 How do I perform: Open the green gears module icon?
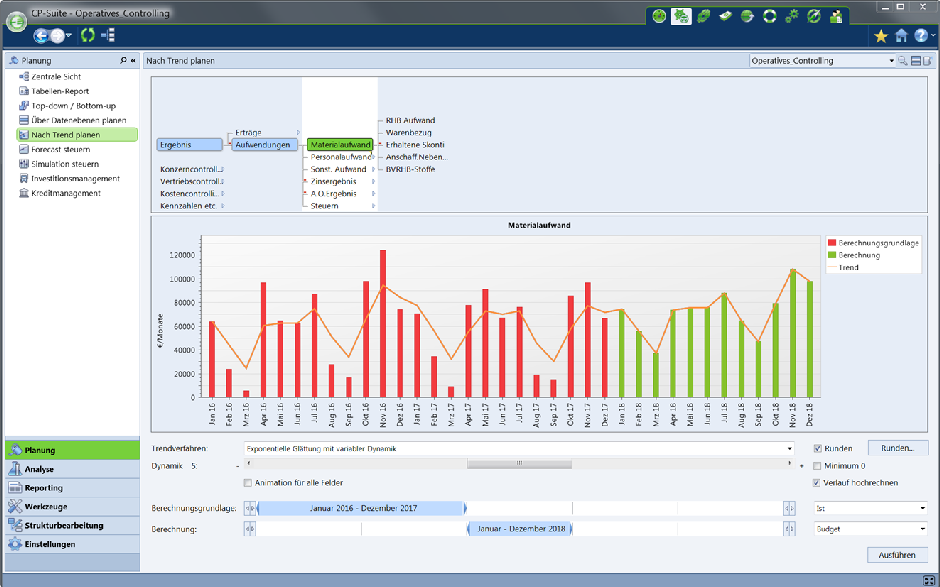792,16
